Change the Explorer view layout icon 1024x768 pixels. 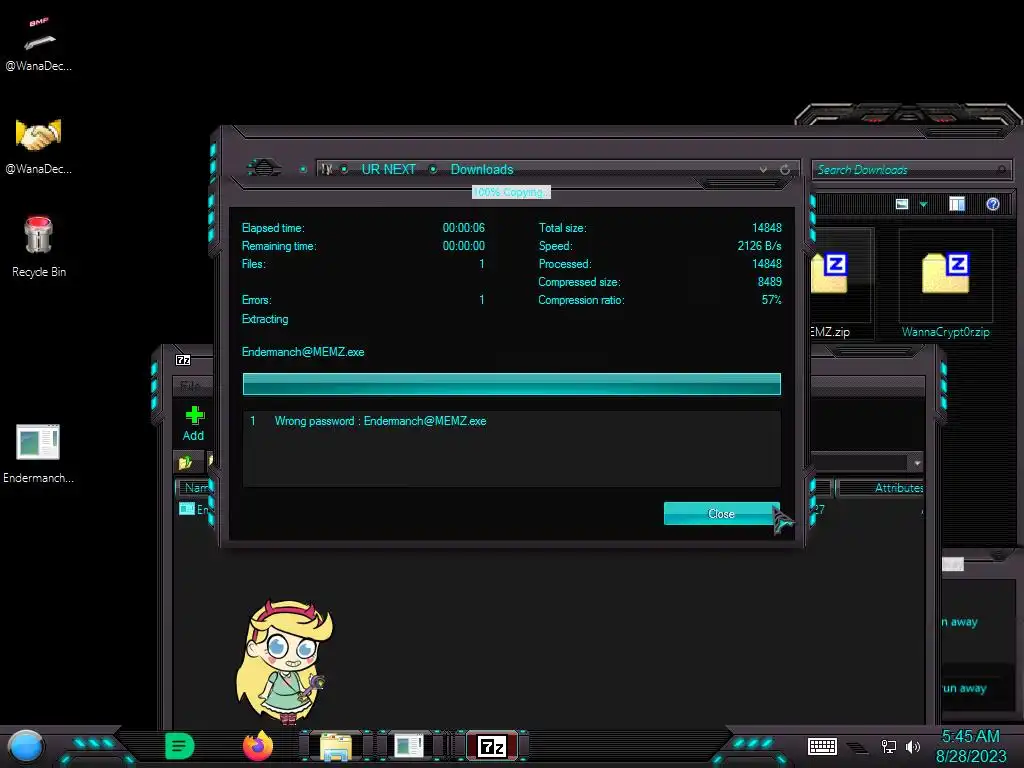coord(902,204)
